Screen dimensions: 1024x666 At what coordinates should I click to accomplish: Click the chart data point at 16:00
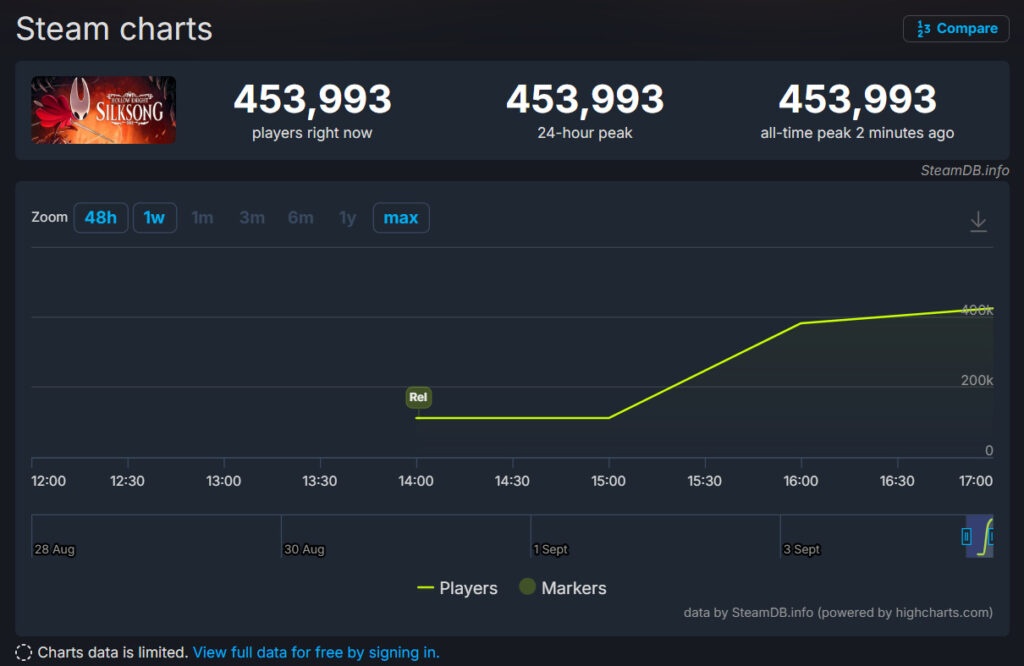click(x=800, y=323)
